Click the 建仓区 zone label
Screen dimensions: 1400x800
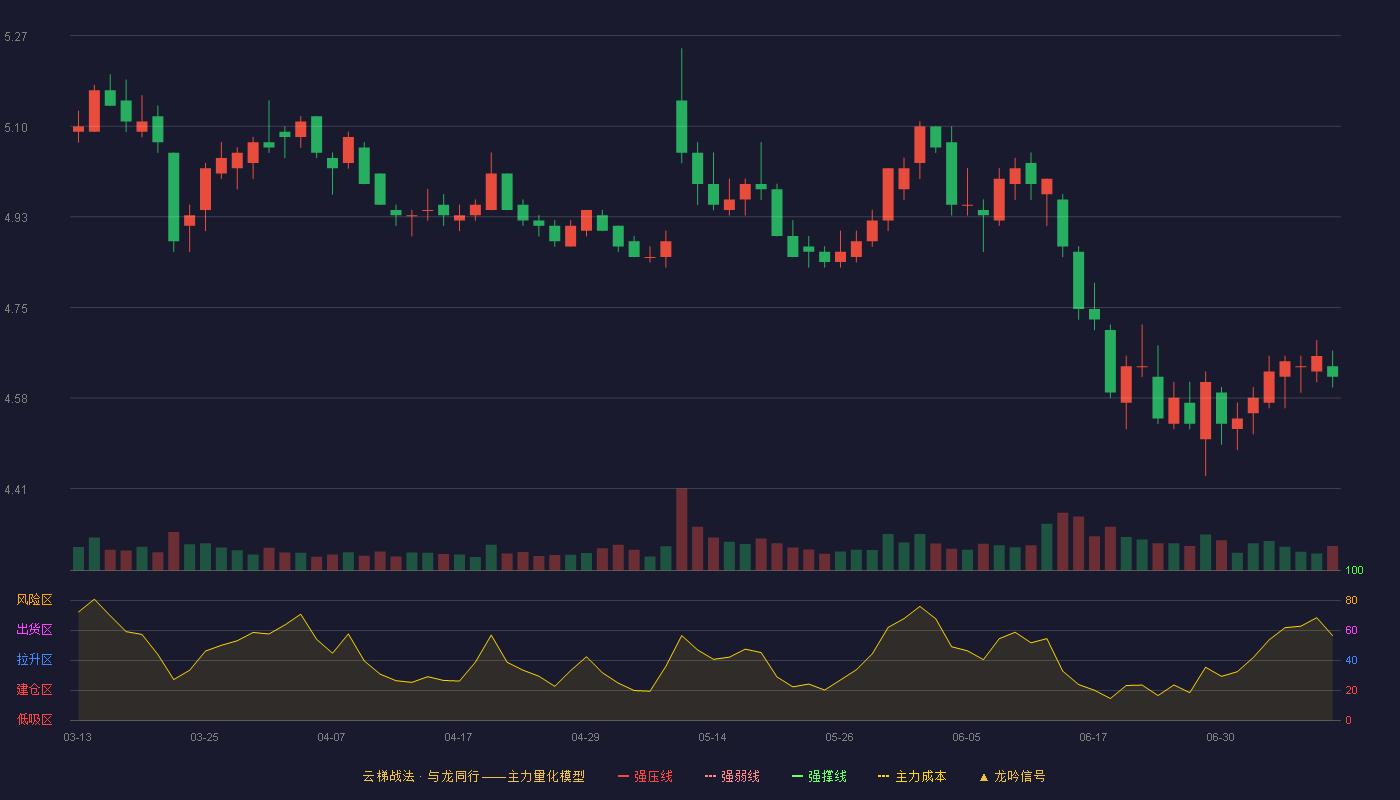coord(34,690)
